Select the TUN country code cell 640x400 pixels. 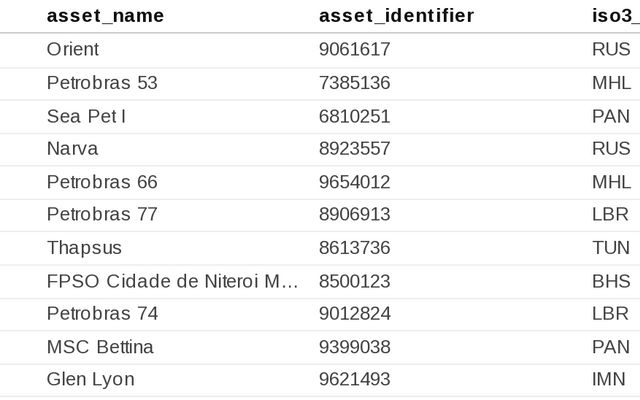(x=611, y=248)
